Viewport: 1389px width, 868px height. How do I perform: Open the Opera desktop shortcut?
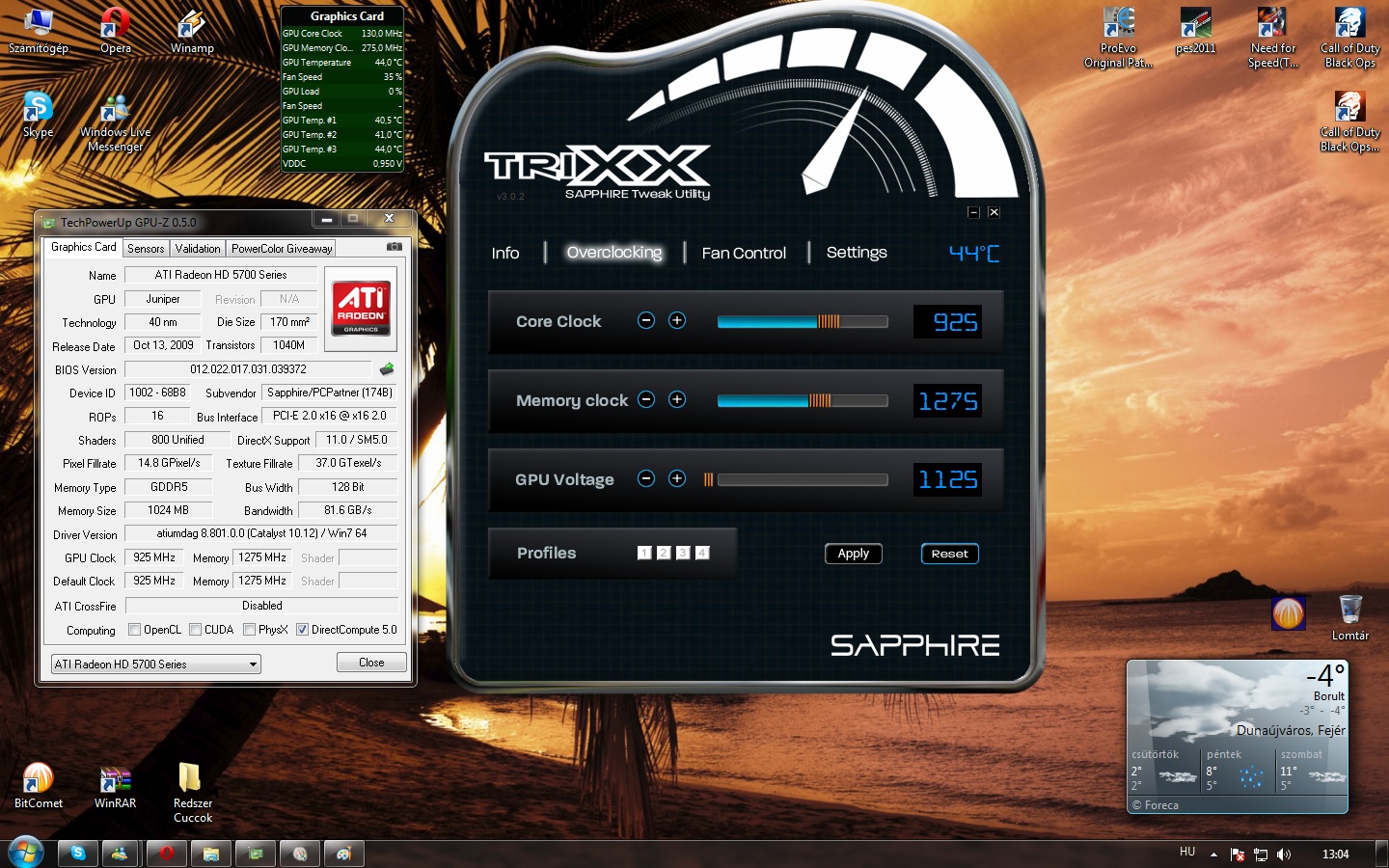point(116,31)
